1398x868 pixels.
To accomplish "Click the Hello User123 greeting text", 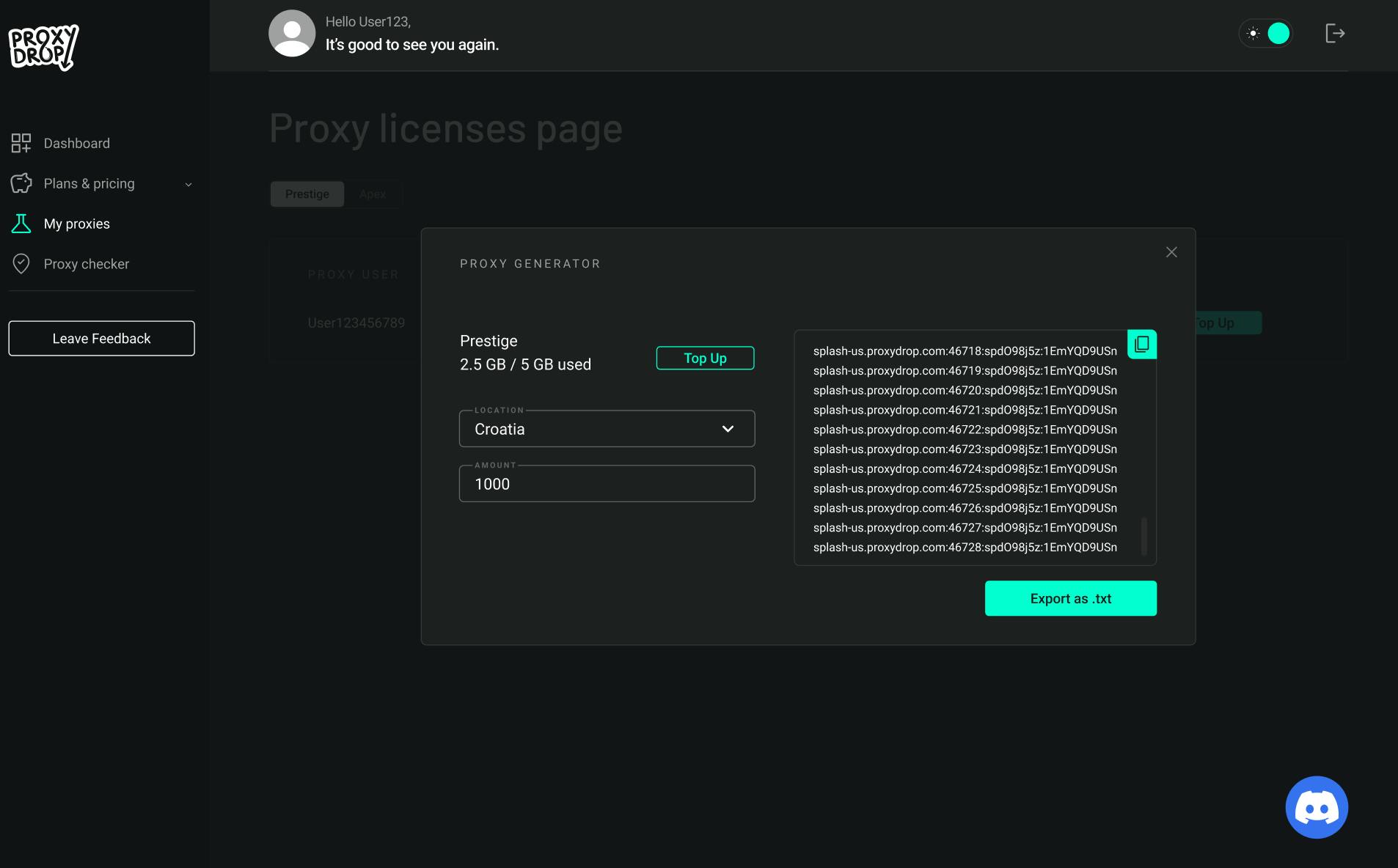I will (368, 22).
